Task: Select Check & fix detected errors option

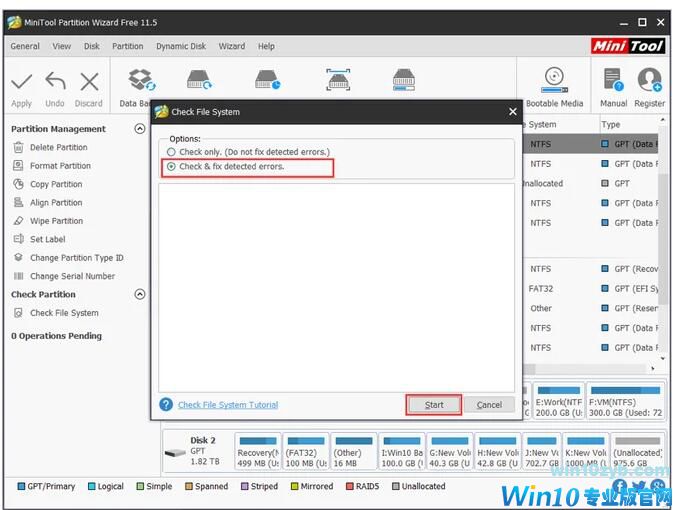Action: (x=171, y=167)
